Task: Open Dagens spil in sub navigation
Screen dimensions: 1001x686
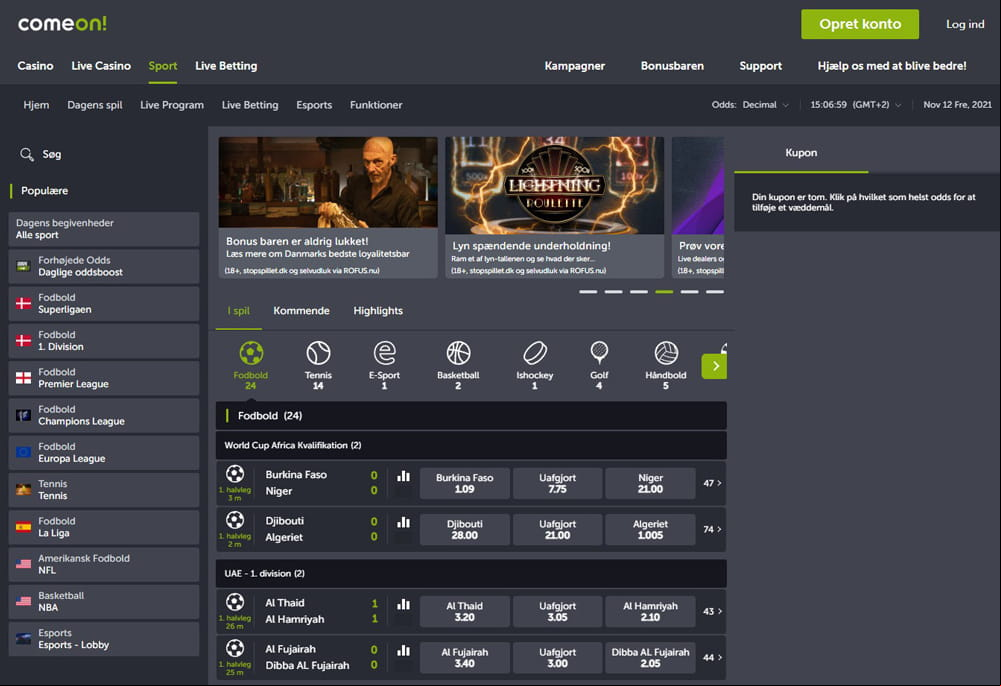Action: (95, 105)
